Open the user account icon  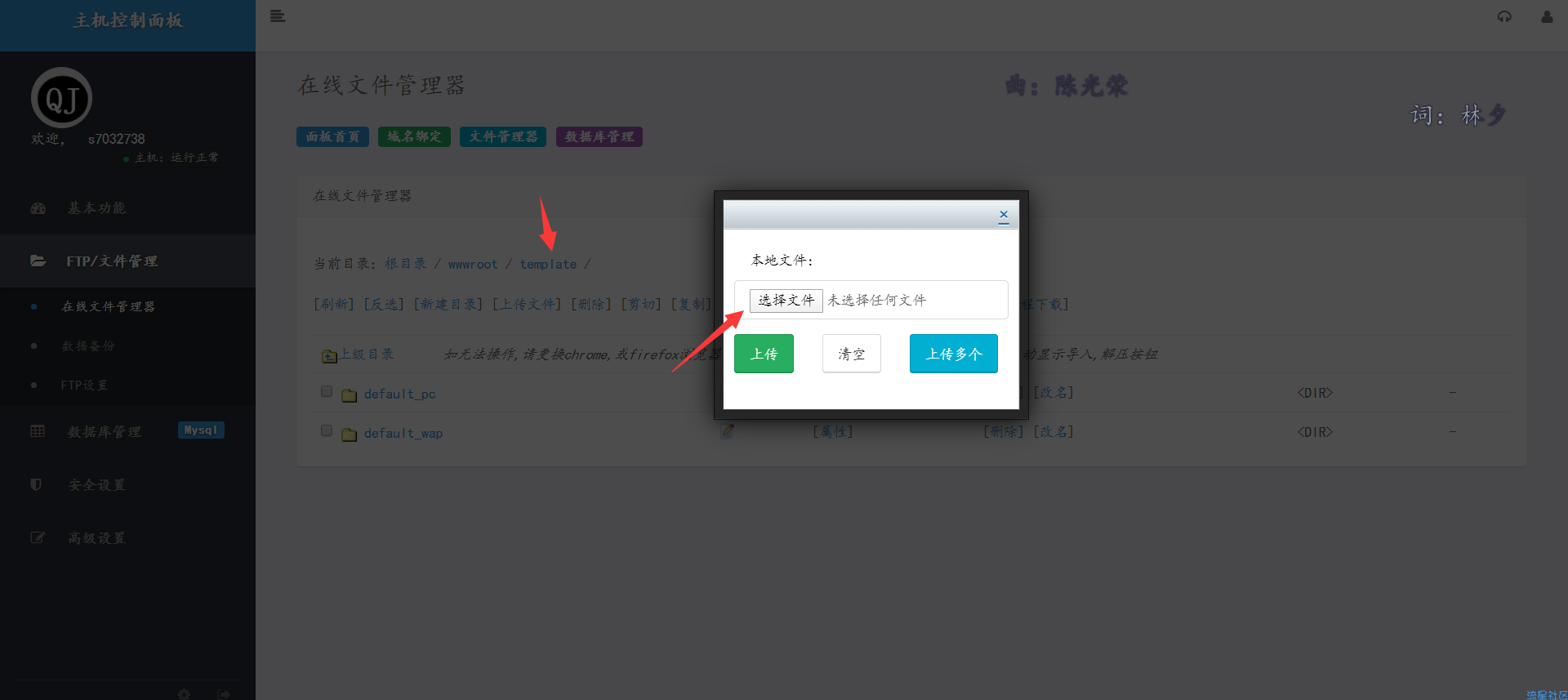pyautogui.click(x=1547, y=16)
